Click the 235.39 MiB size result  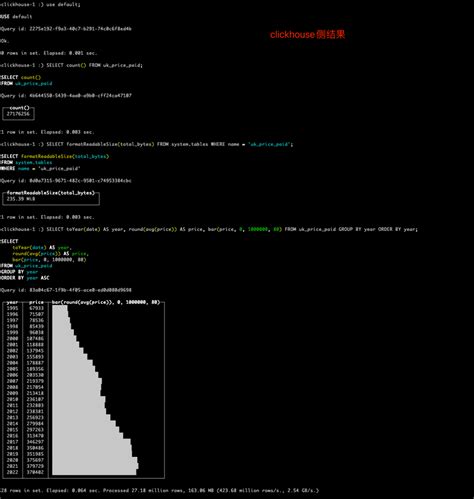point(21,199)
